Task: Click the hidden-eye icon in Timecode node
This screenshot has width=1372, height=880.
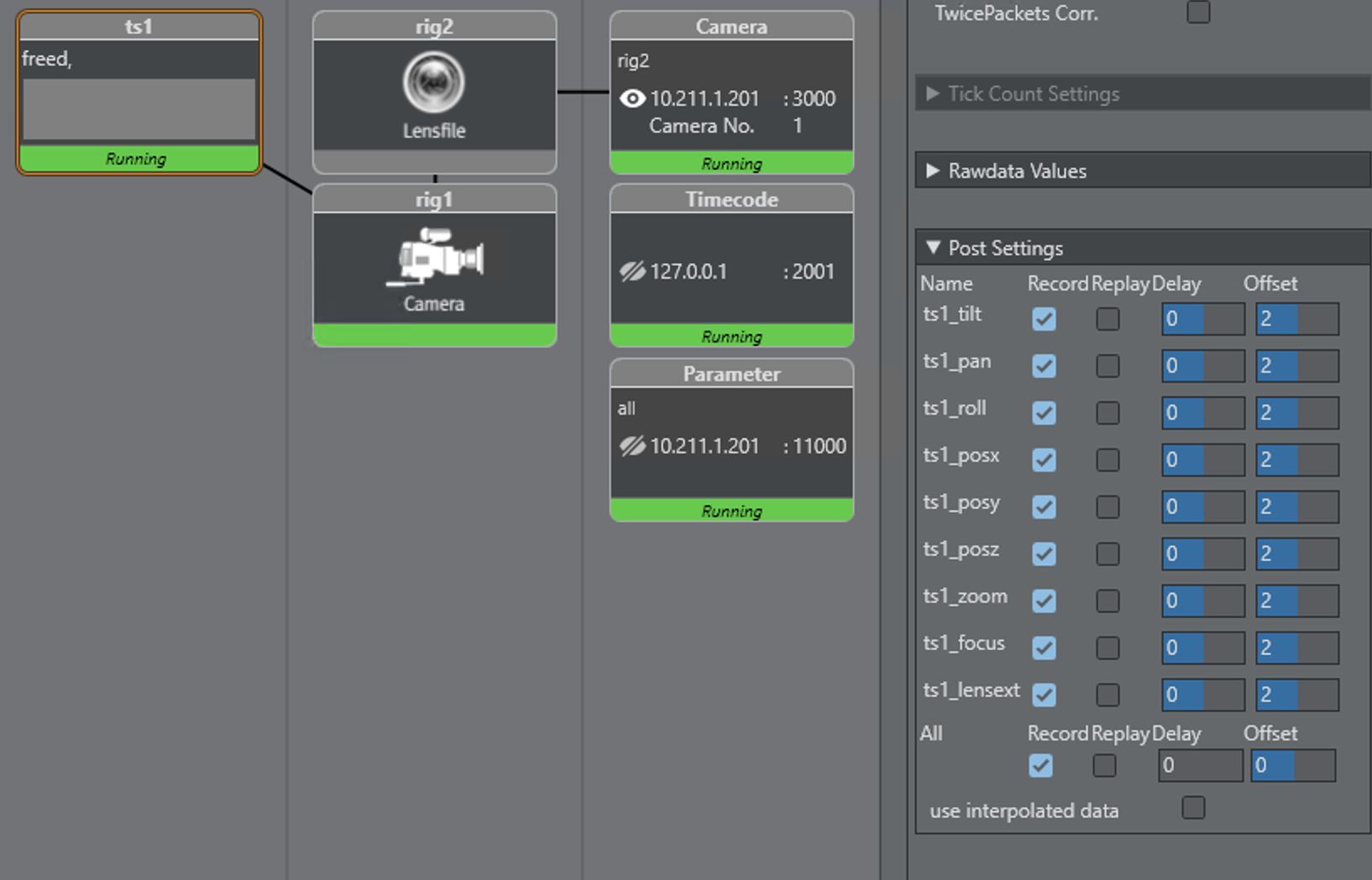Action: pos(631,272)
